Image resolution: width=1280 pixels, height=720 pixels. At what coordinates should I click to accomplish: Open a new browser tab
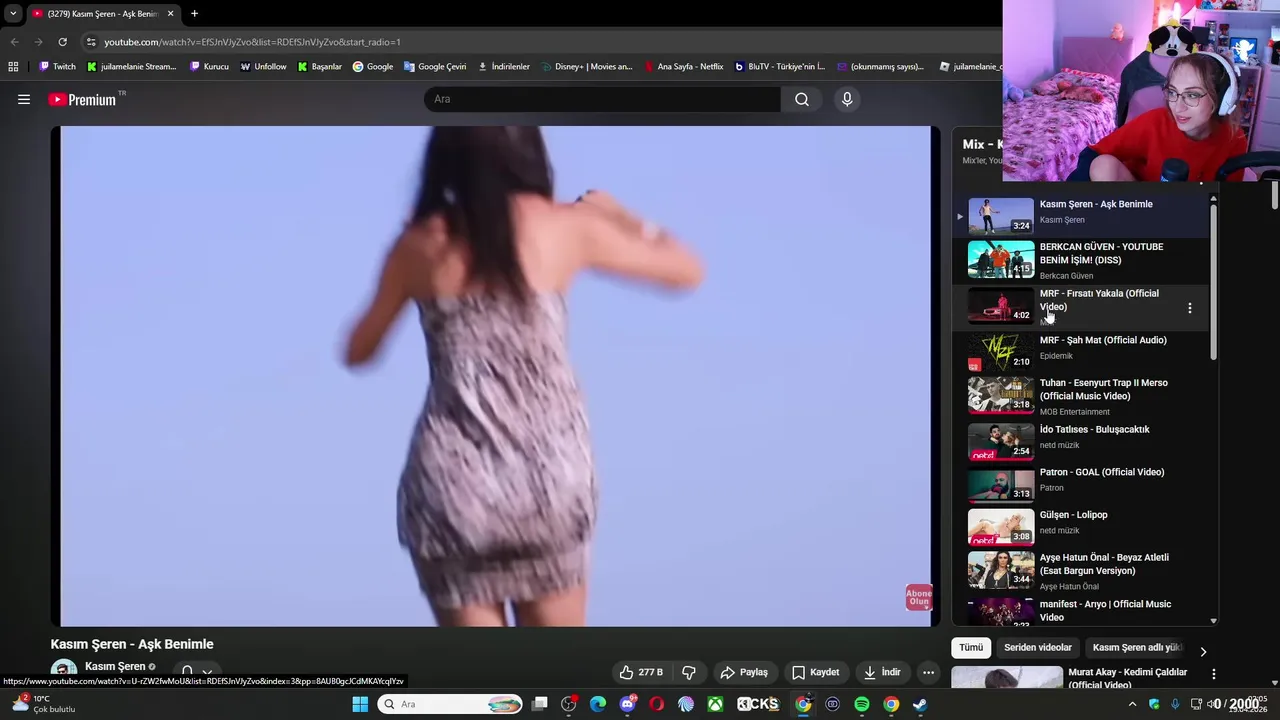[194, 14]
